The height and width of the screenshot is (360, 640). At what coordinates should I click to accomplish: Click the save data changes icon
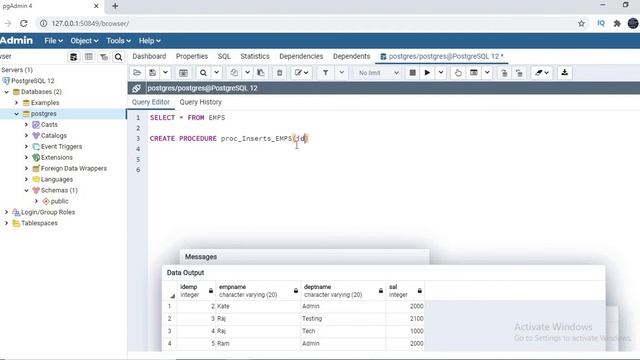(183, 73)
